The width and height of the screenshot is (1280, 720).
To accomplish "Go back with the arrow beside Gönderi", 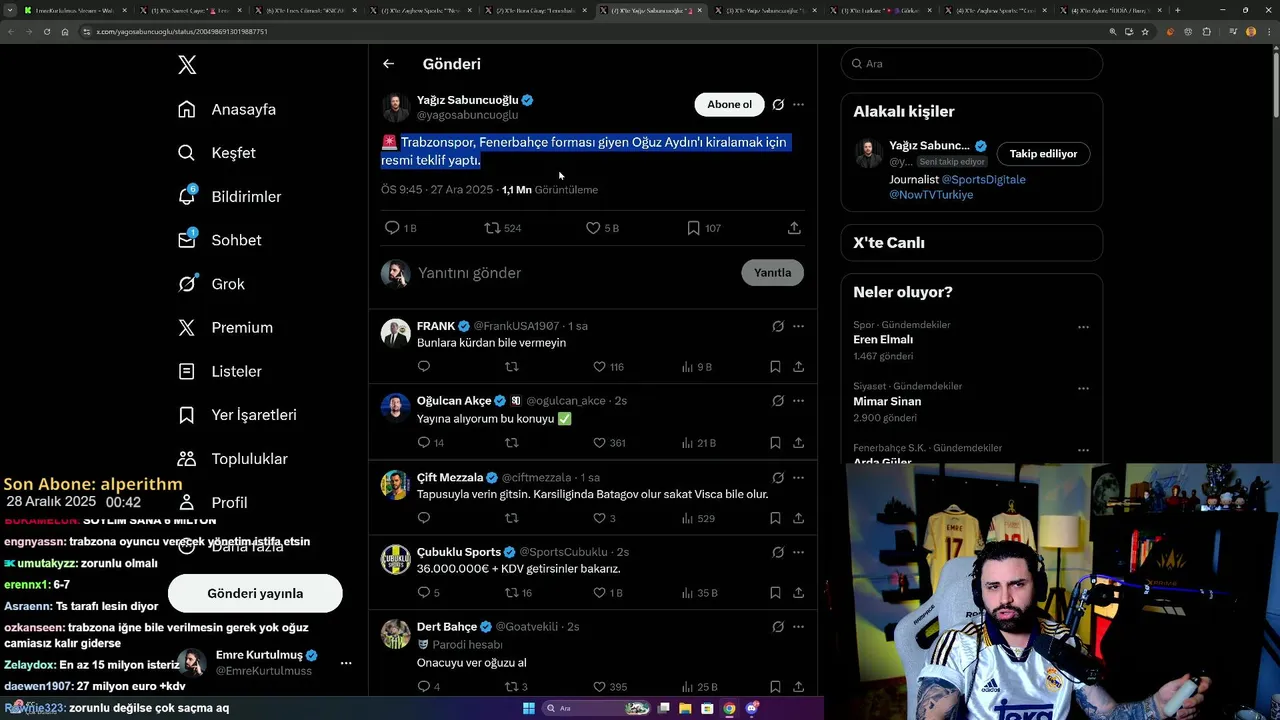I will click(389, 64).
